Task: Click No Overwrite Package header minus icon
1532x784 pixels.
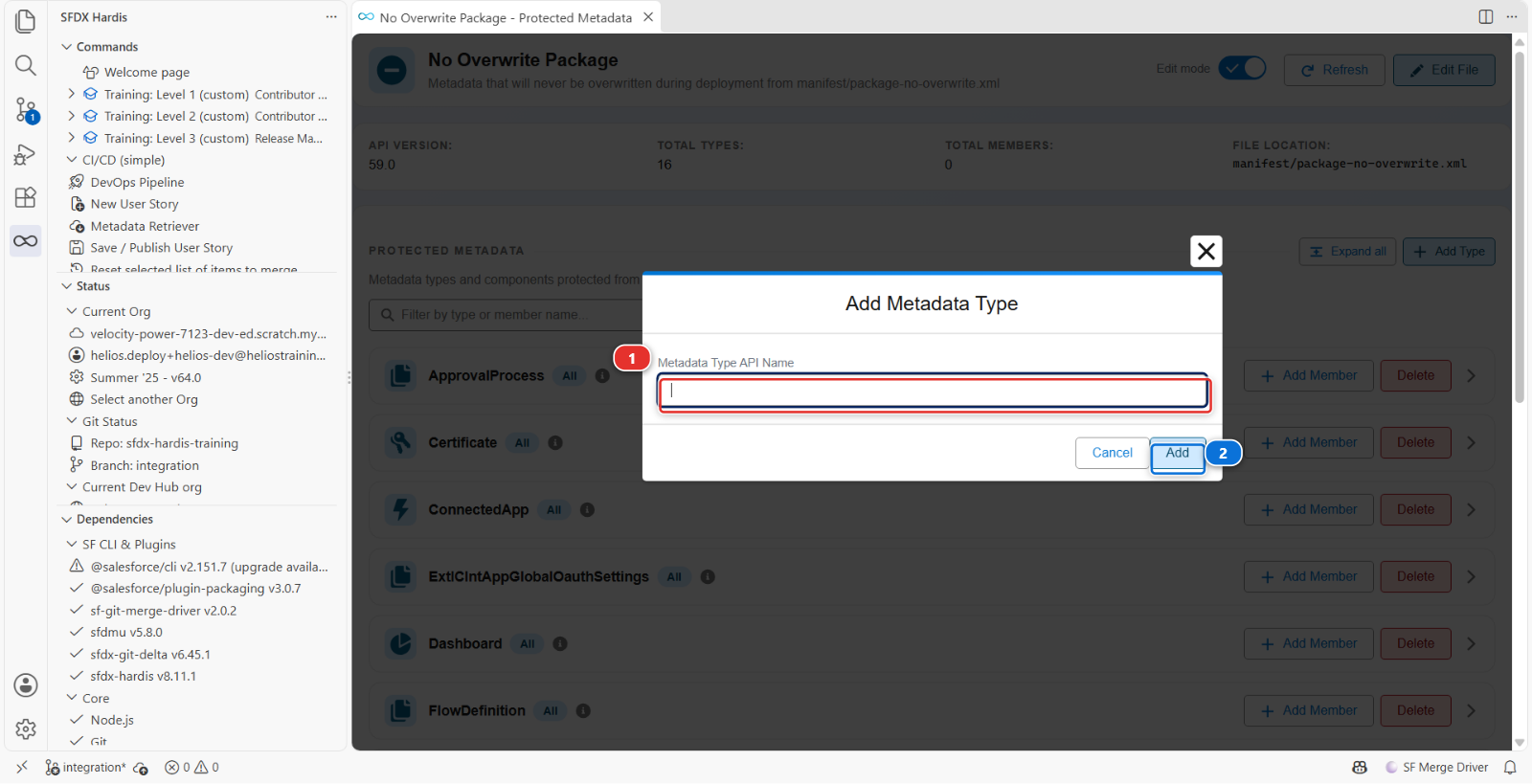Action: (392, 71)
